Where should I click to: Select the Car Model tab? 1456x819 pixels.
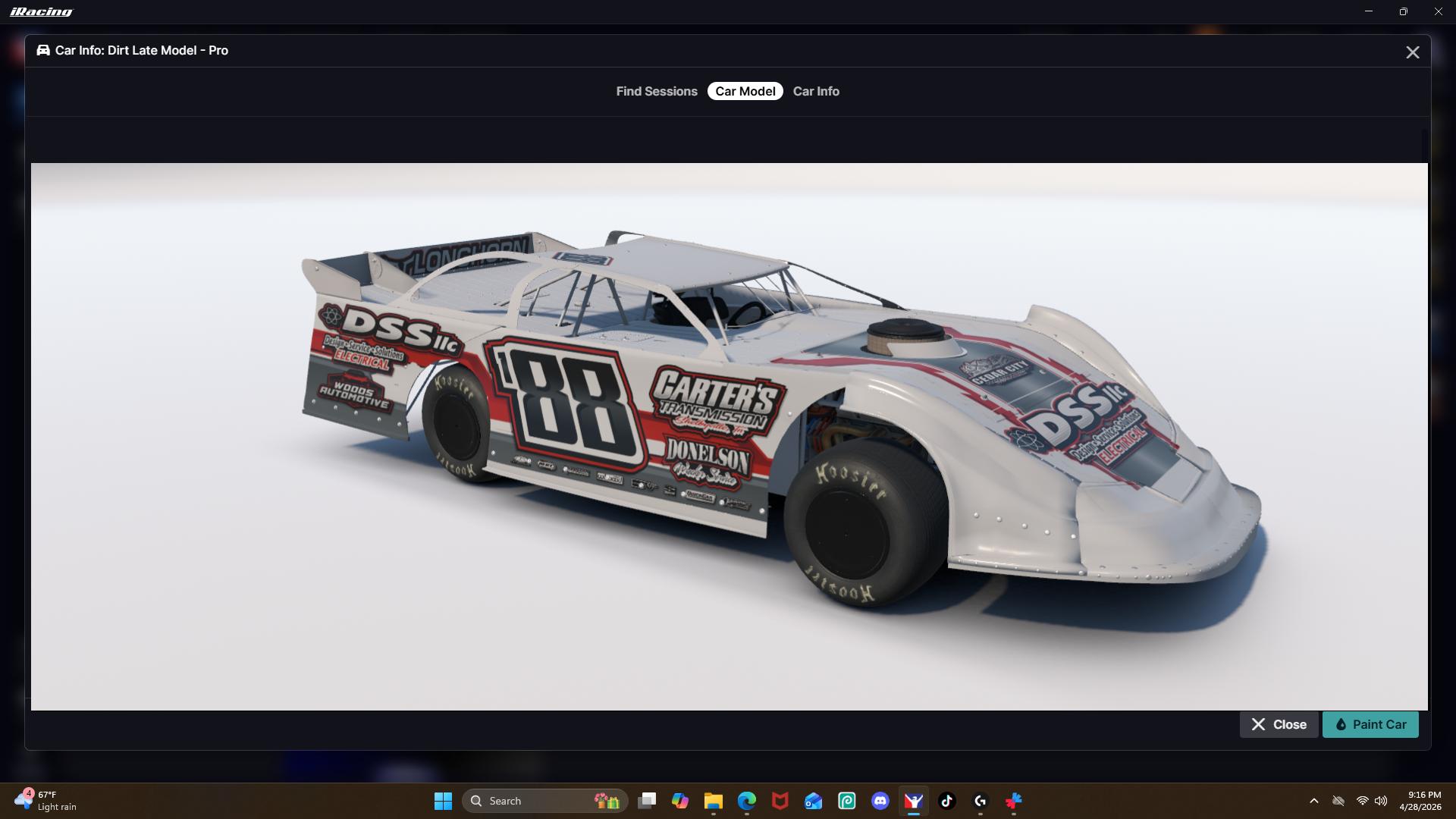[x=745, y=91]
